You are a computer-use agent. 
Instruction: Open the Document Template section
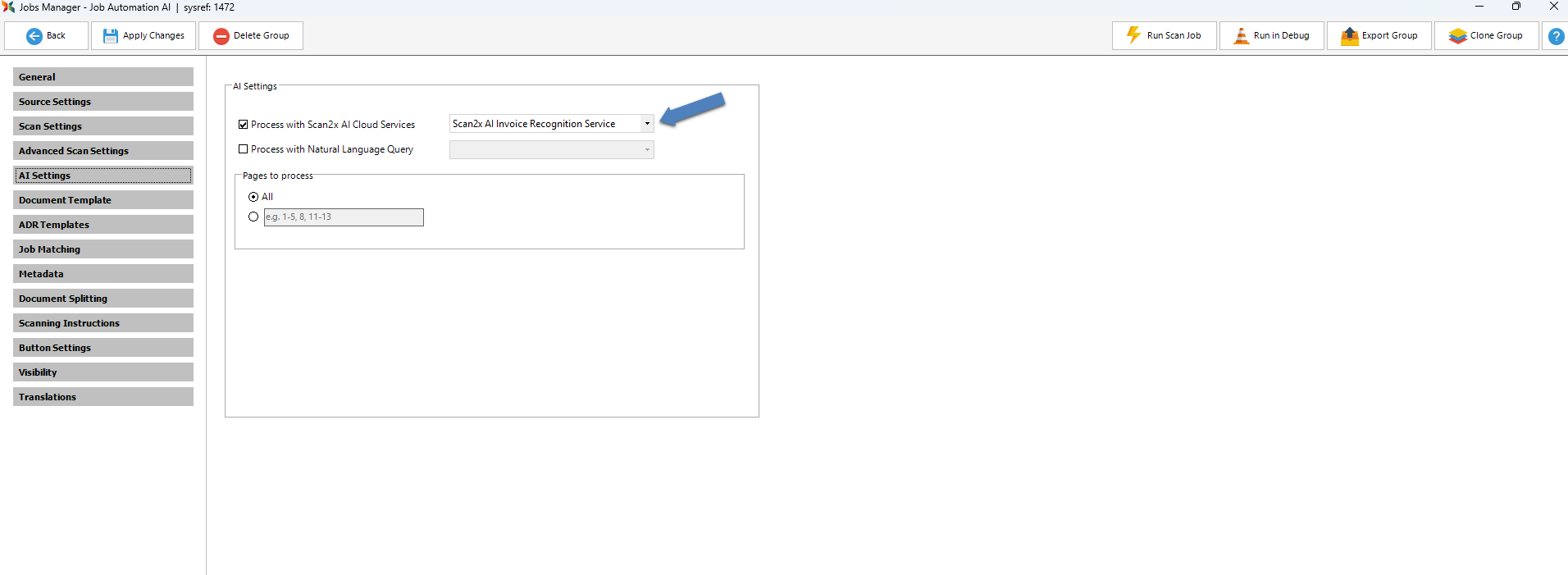[103, 200]
